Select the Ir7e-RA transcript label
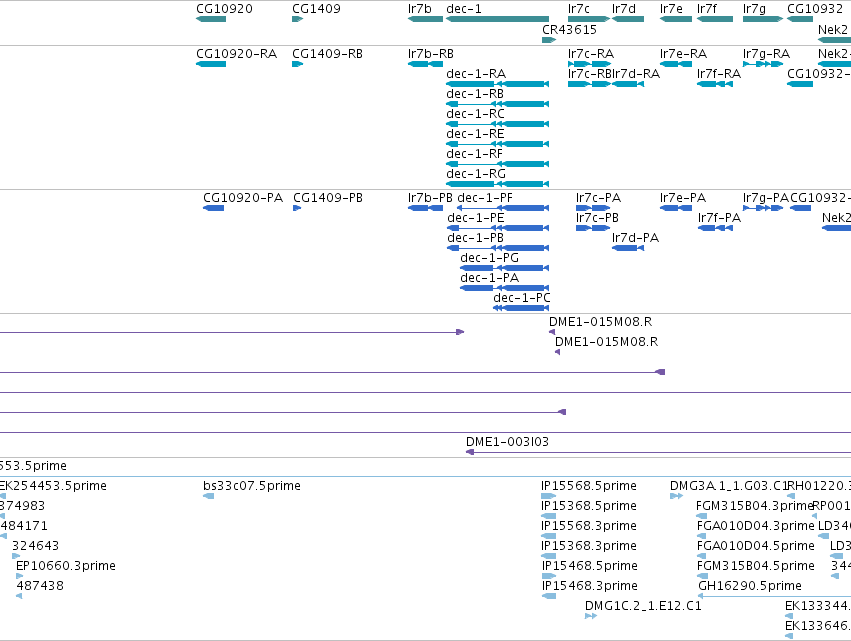 coord(683,54)
